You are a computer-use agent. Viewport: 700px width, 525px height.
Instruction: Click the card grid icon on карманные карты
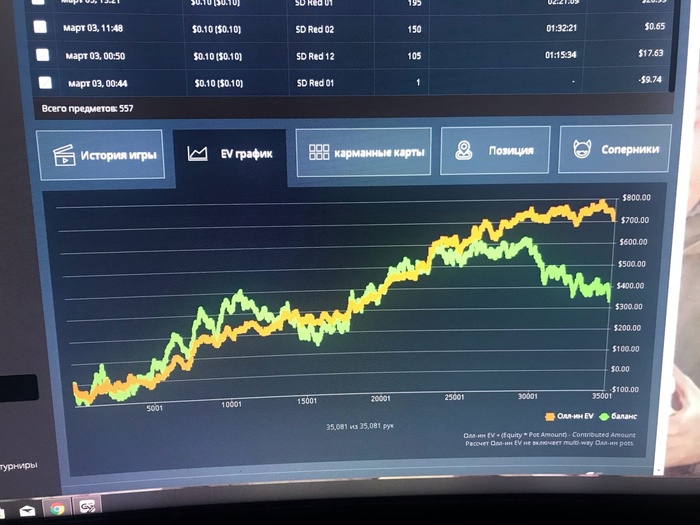(319, 152)
